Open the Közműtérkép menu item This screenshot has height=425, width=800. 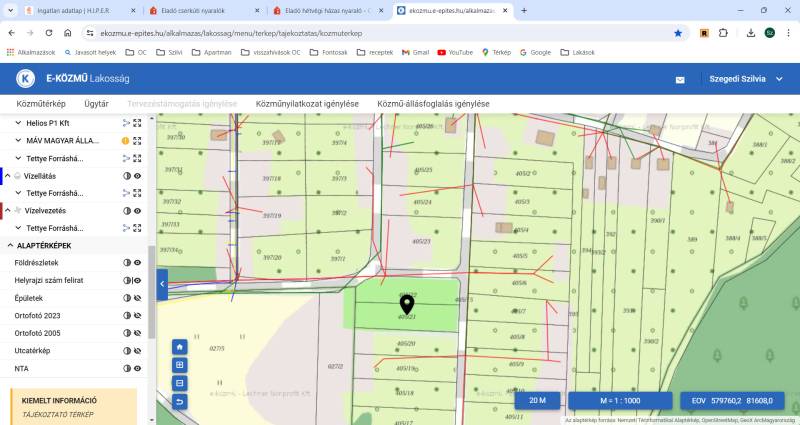pyautogui.click(x=41, y=104)
